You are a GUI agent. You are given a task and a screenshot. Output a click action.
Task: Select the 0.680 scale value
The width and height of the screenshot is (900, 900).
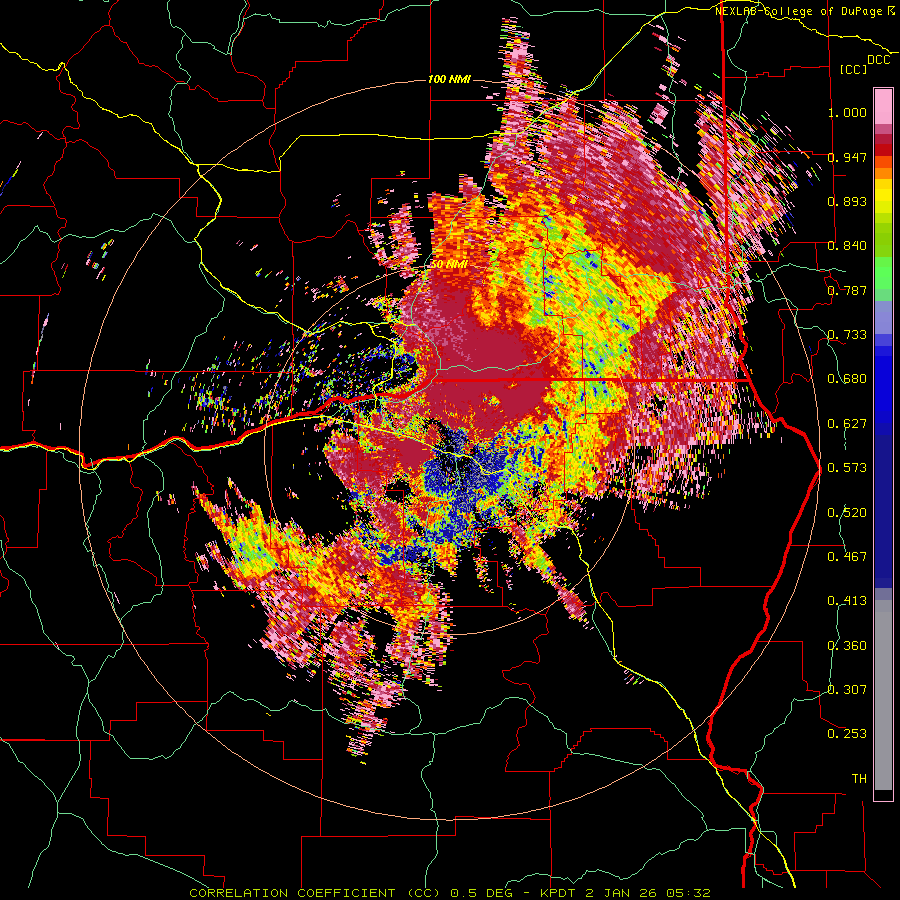click(x=847, y=379)
